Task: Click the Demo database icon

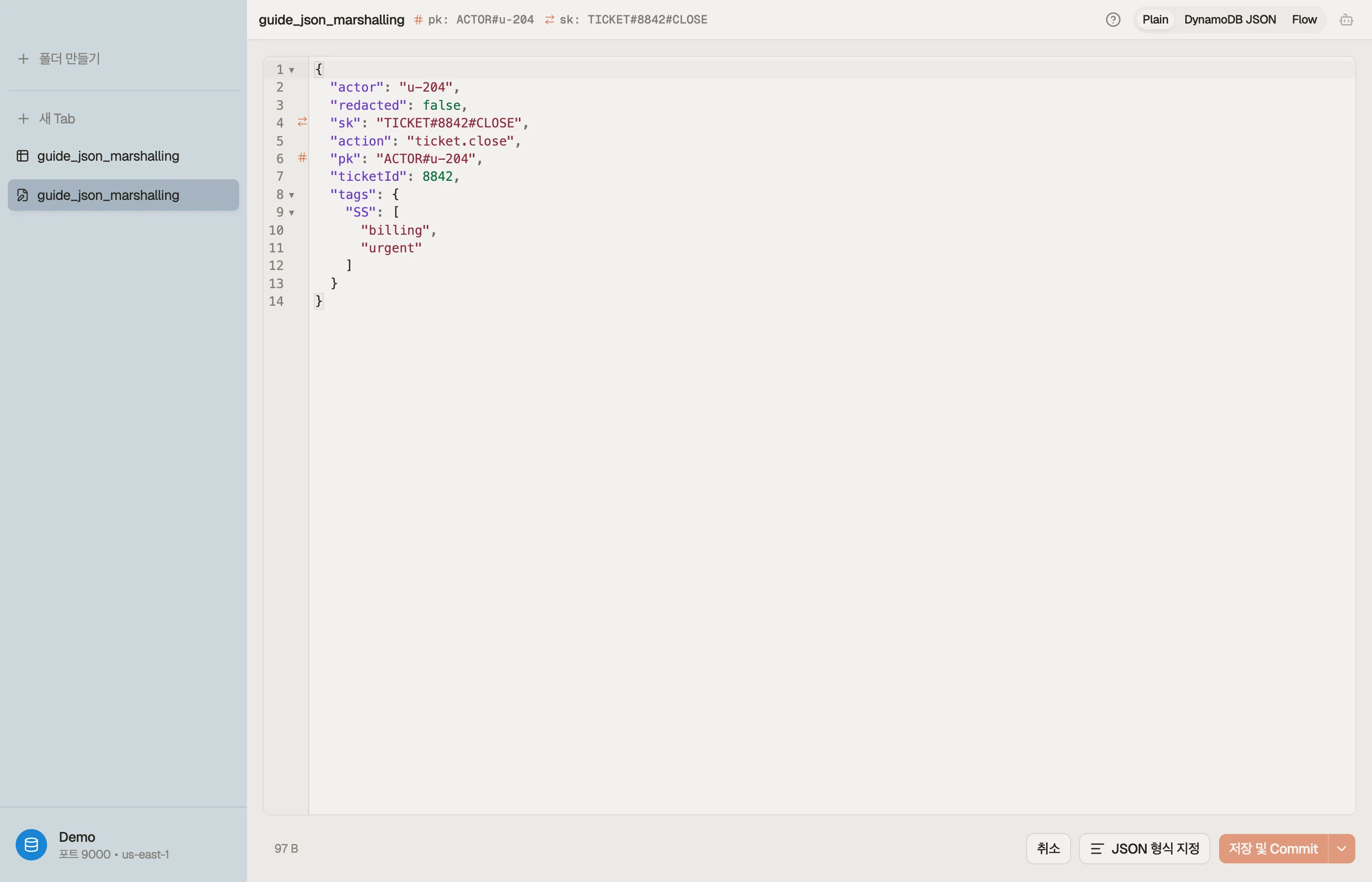Action: pyautogui.click(x=31, y=845)
